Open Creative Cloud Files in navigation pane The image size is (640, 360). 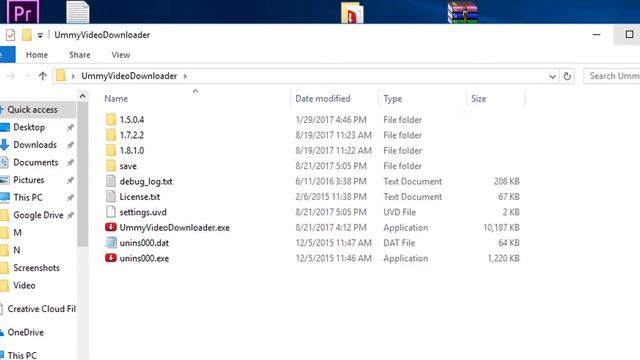(x=41, y=309)
